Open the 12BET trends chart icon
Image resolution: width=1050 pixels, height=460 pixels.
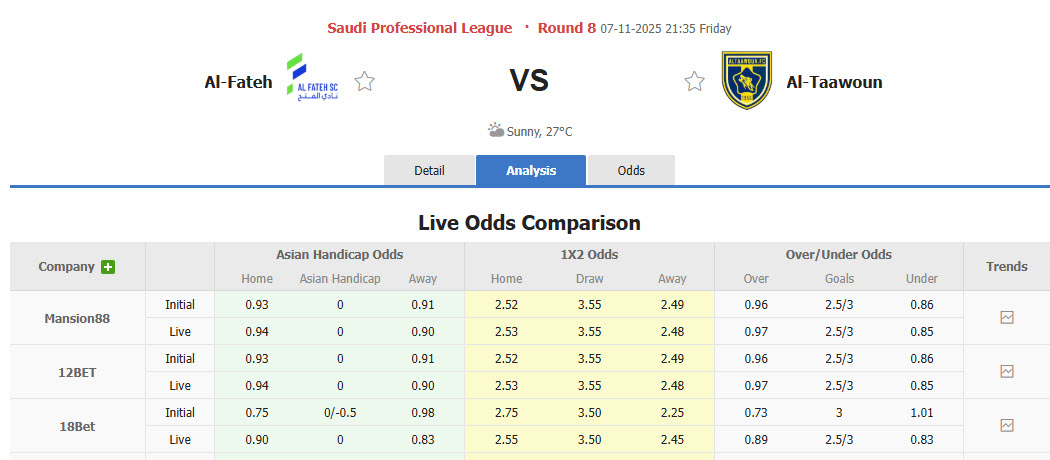[x=1006, y=372]
